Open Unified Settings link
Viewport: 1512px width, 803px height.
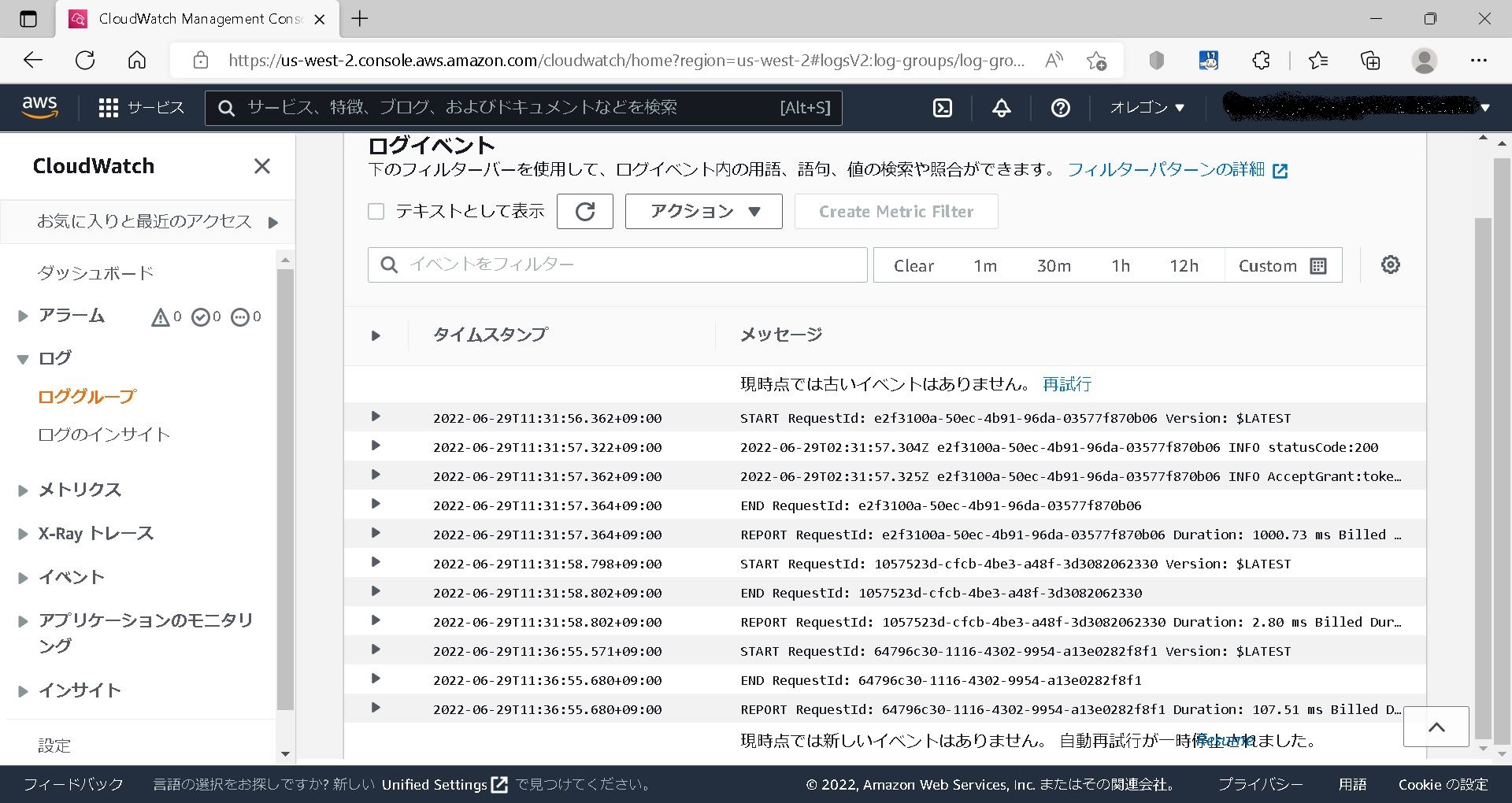[444, 784]
